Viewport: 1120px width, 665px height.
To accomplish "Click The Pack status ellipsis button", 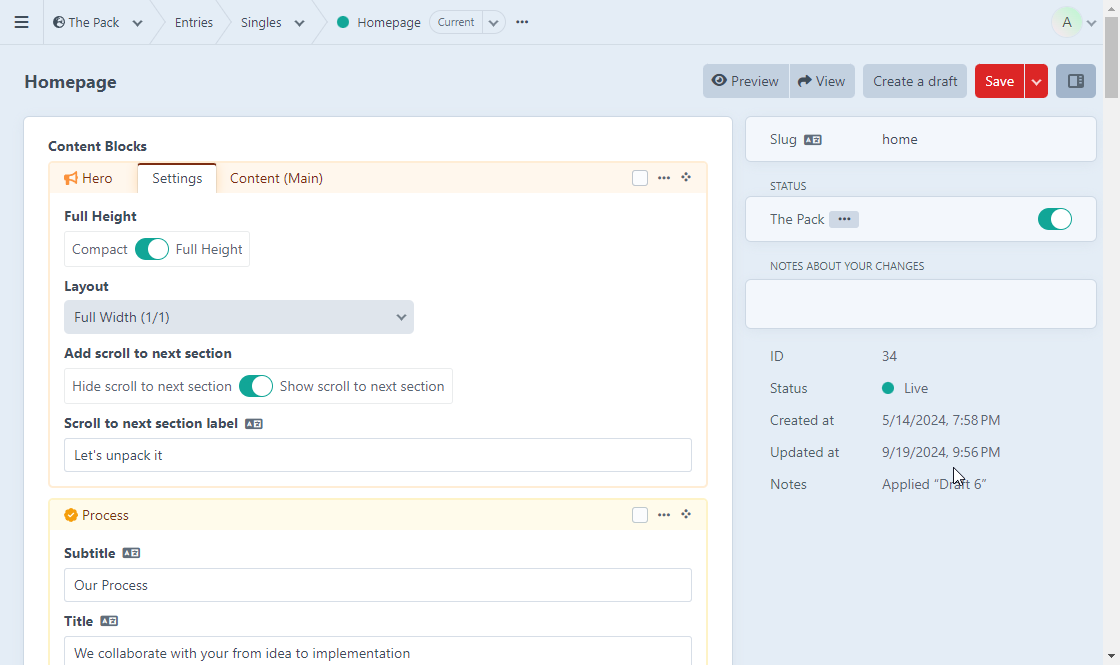I will coord(844,219).
